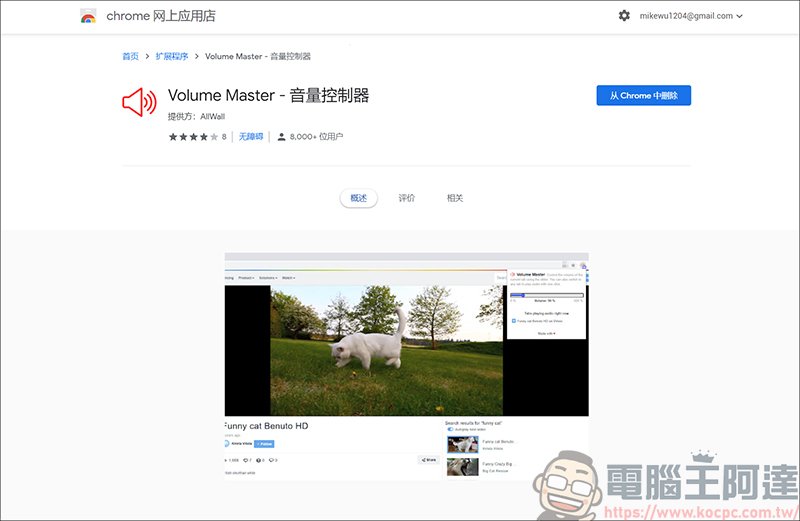Check the Funny cat Benuto tab checkbox
Image resolution: width=800 pixels, height=521 pixels.
click(x=513, y=321)
